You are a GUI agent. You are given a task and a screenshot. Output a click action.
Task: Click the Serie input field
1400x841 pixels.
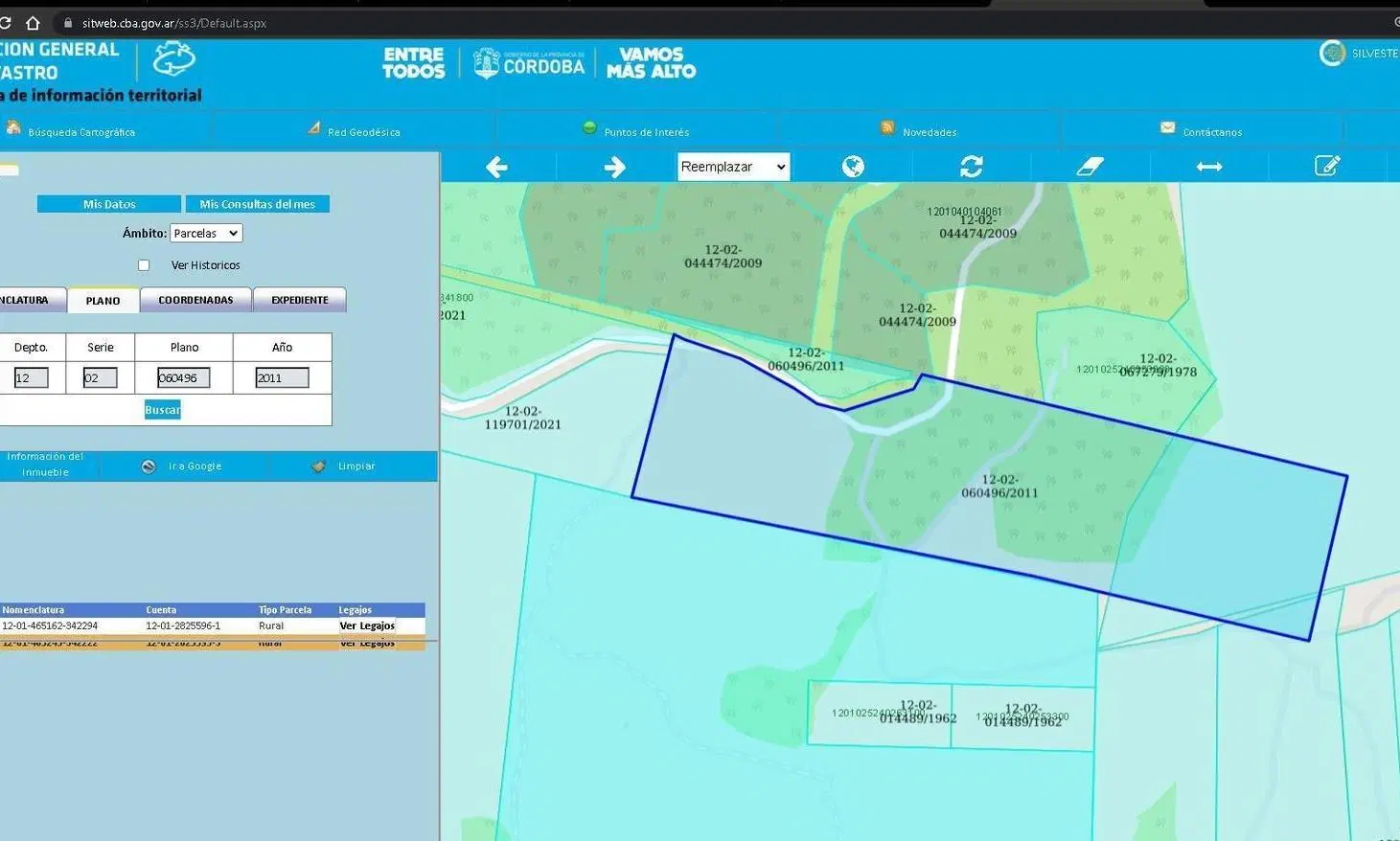[x=100, y=377]
